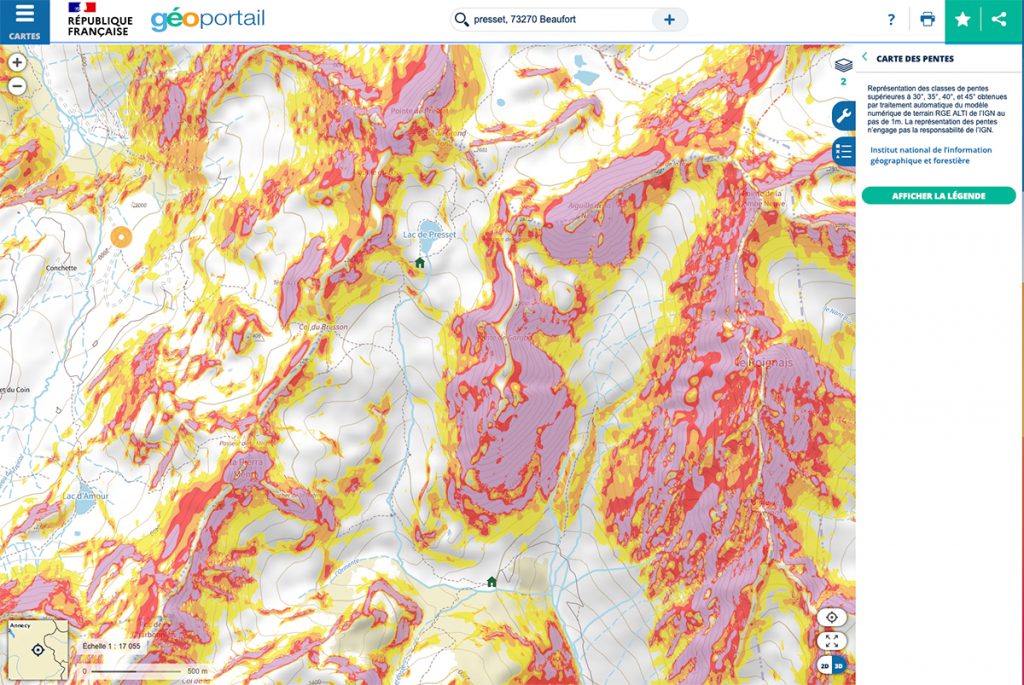Click the Lac de Presset map label

point(430,234)
